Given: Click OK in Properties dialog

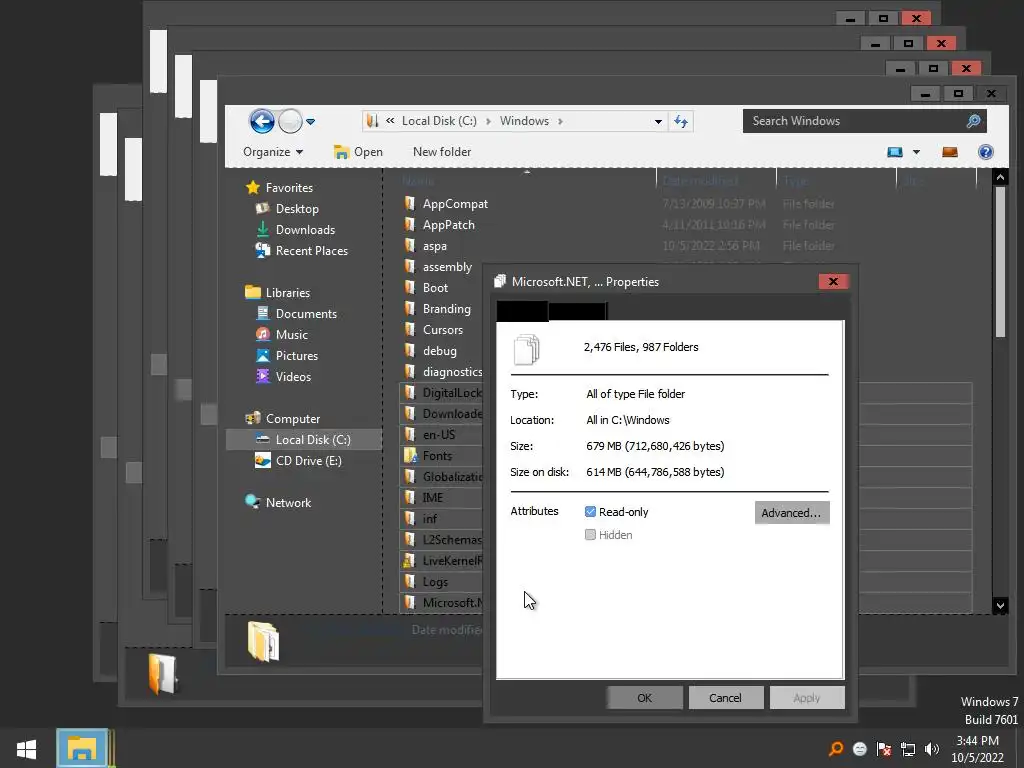Looking at the screenshot, I should (x=645, y=697).
